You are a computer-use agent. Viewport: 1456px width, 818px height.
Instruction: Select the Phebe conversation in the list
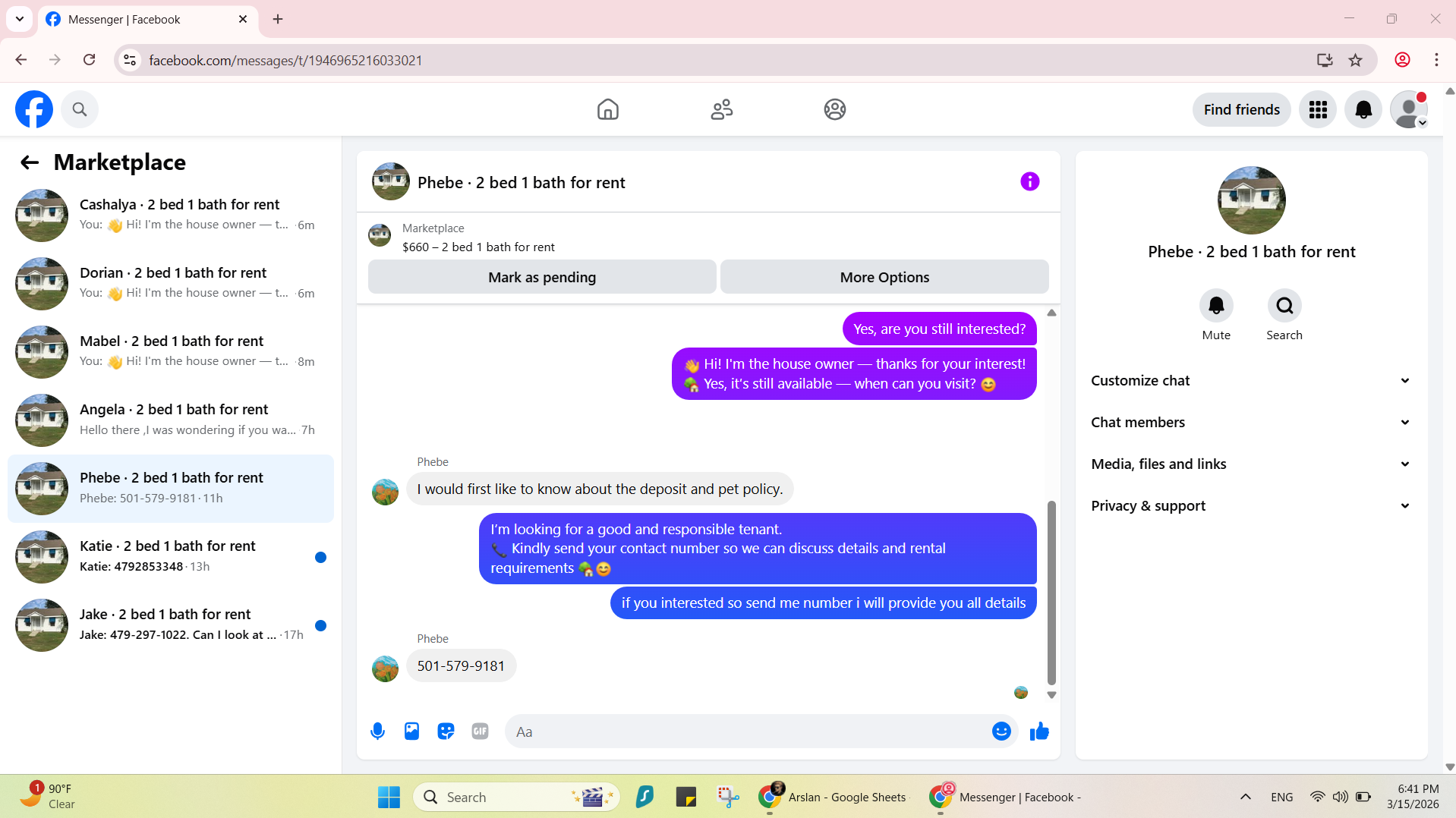coord(171,488)
